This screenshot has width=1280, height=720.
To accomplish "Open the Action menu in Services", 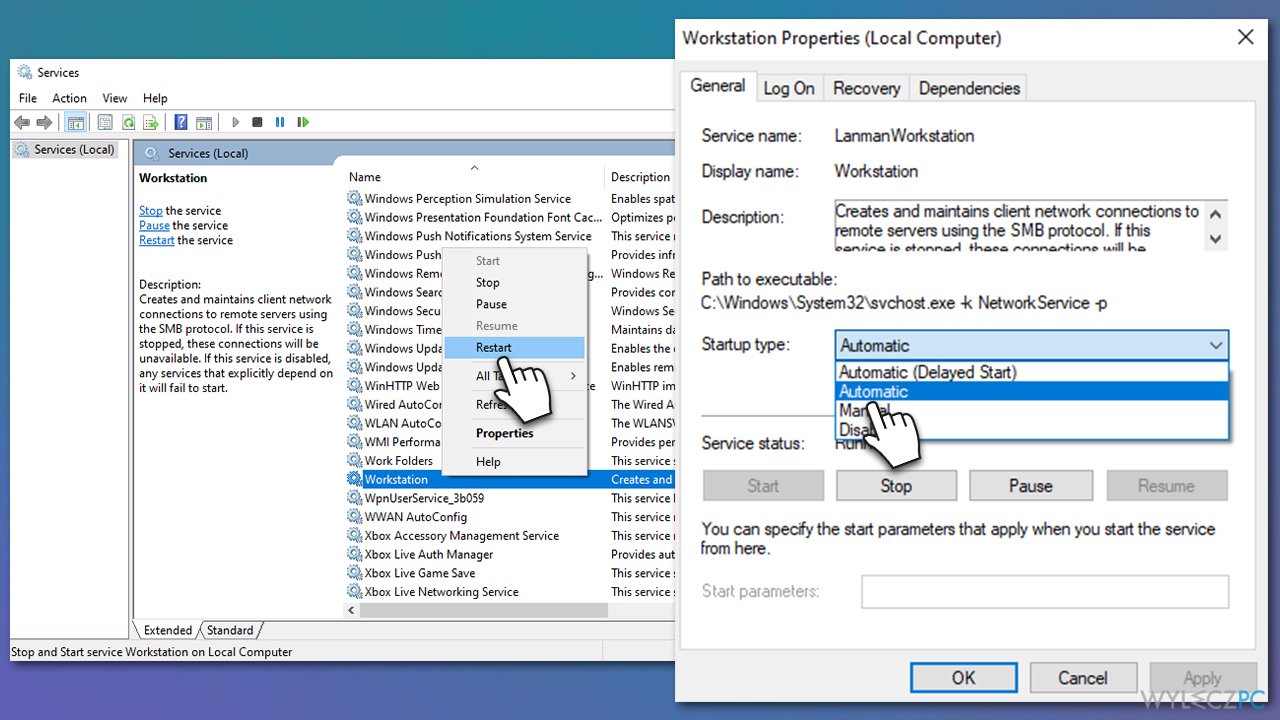I will point(69,98).
